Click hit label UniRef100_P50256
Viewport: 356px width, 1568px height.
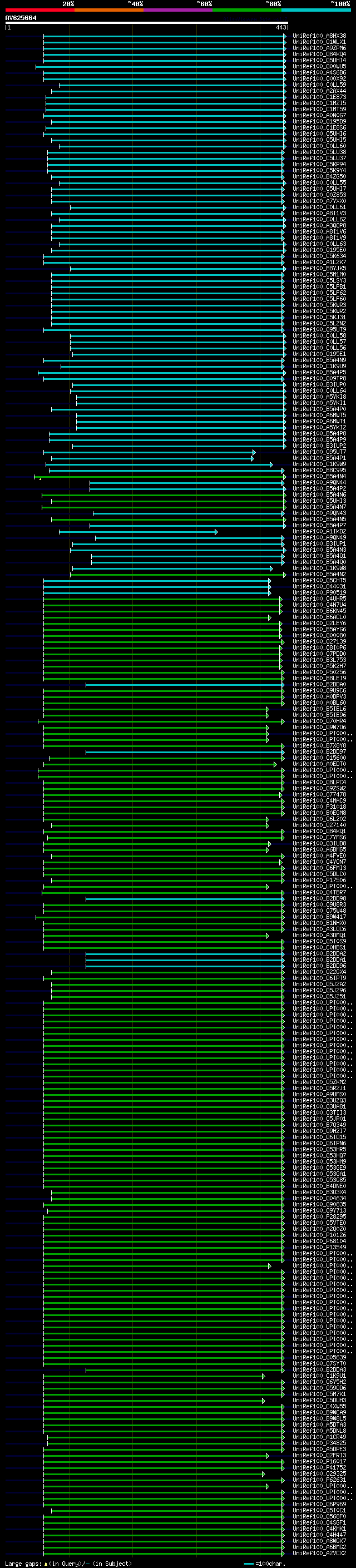tap(319, 672)
